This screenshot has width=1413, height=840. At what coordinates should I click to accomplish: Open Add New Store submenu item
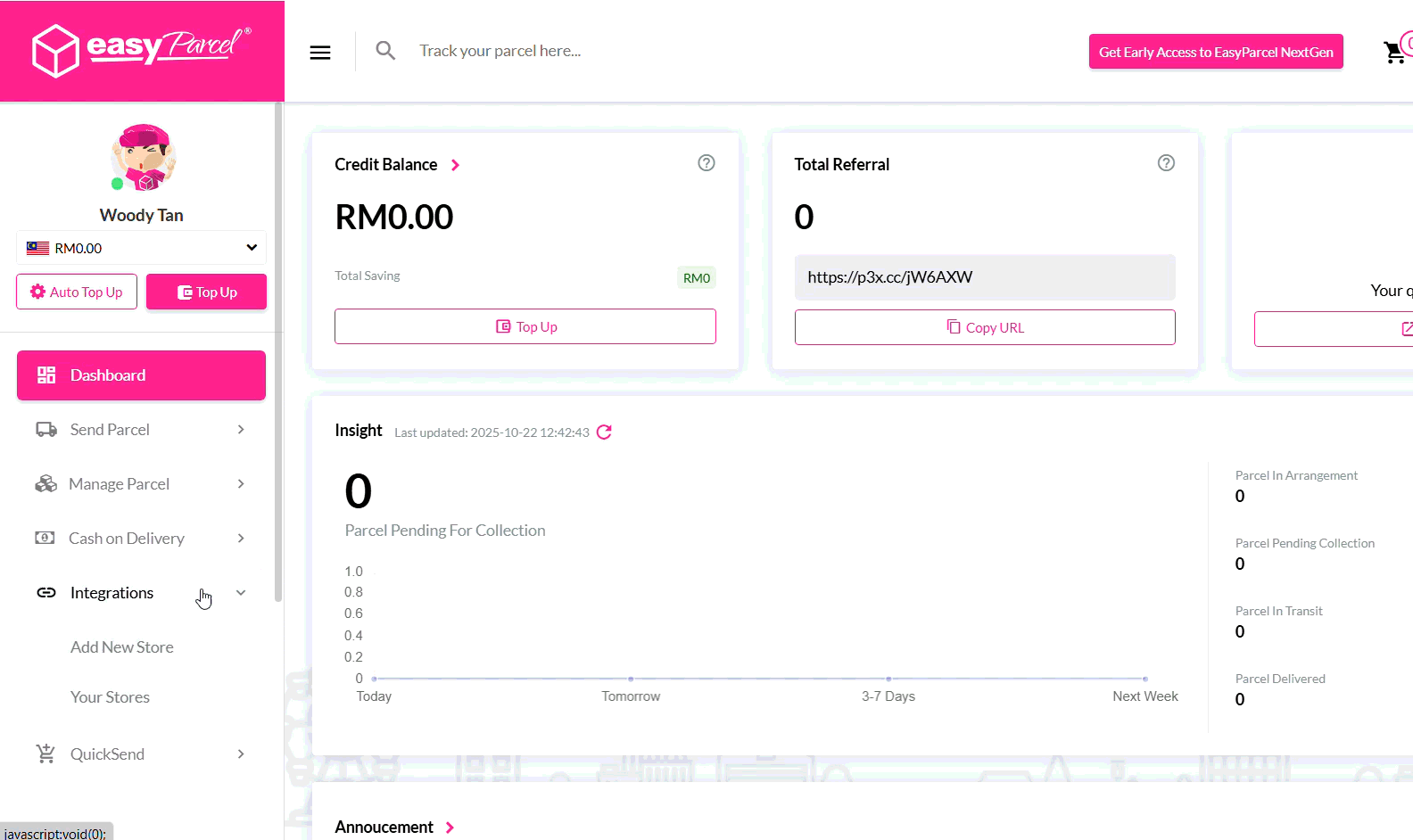[122, 647]
